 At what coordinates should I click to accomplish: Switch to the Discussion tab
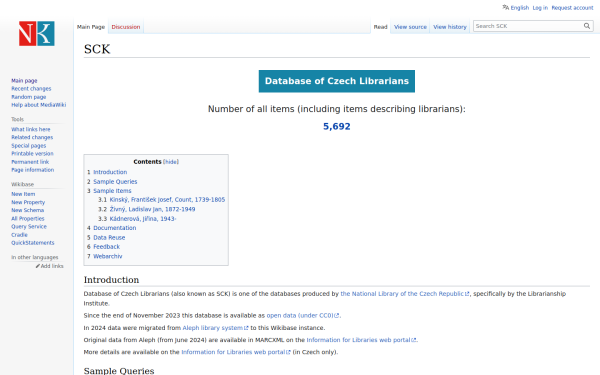click(126, 27)
